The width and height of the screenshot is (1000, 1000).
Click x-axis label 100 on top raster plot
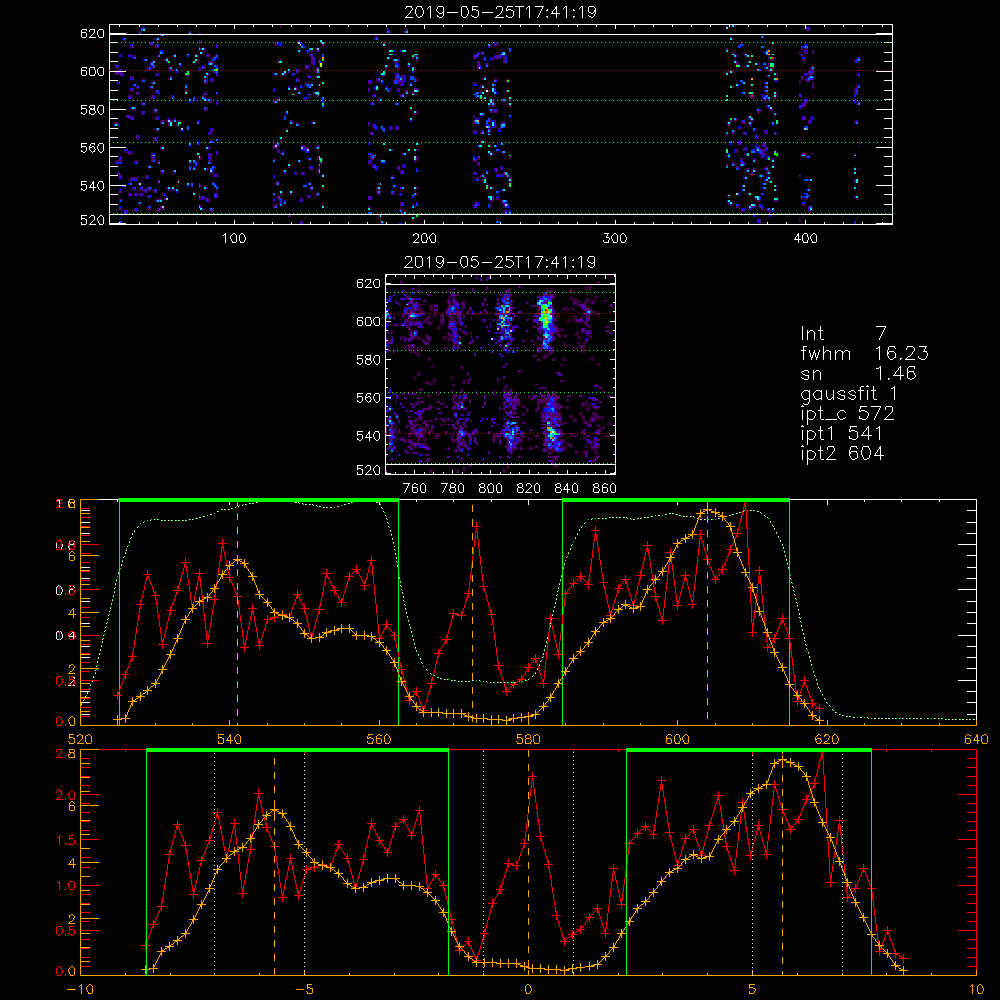coord(234,239)
